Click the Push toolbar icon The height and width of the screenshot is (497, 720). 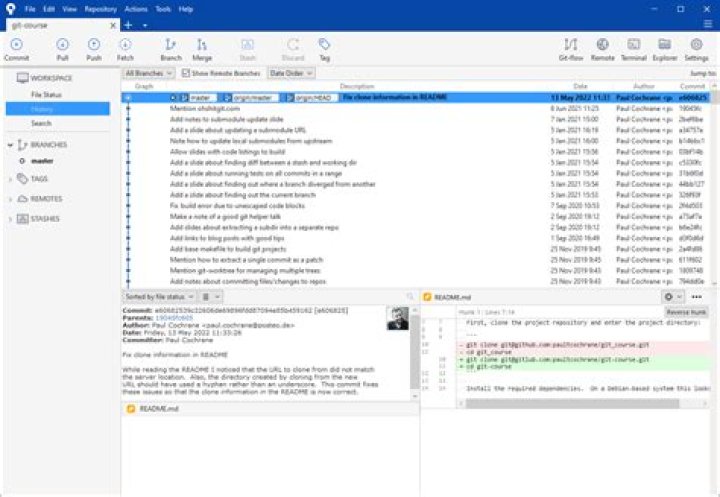pyautogui.click(x=94, y=49)
